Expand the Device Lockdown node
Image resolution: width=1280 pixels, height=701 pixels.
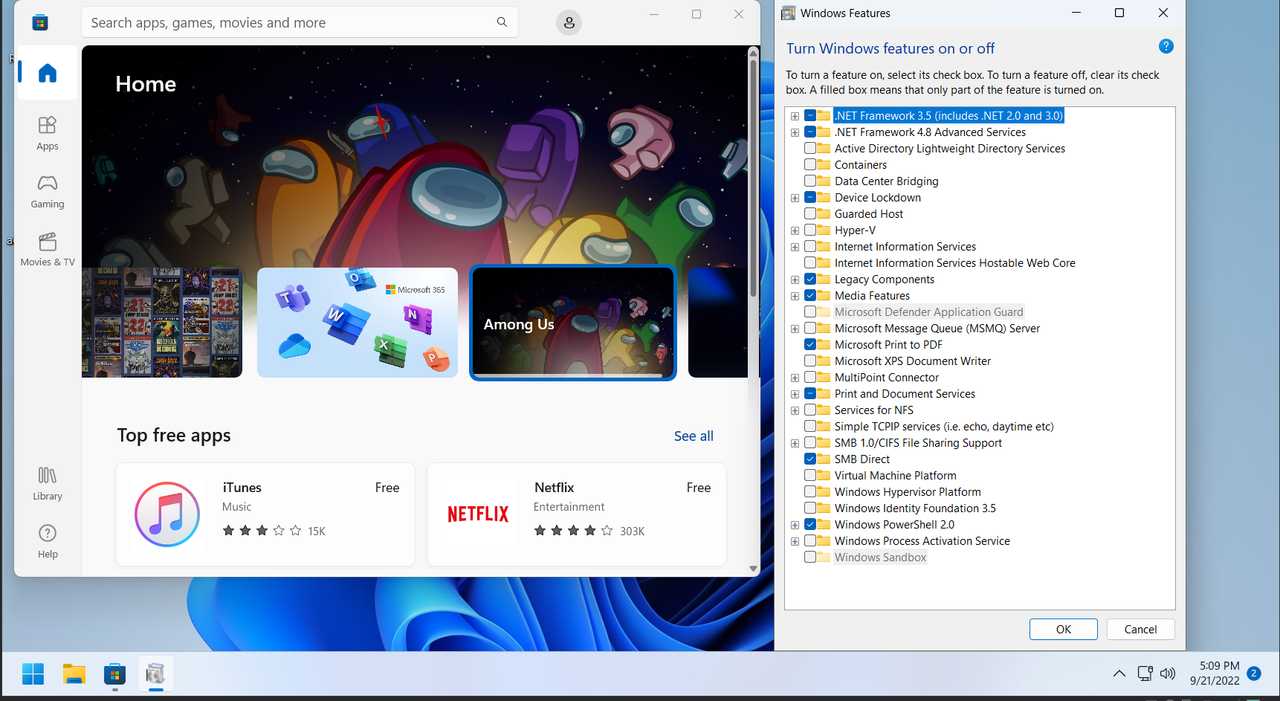(795, 198)
